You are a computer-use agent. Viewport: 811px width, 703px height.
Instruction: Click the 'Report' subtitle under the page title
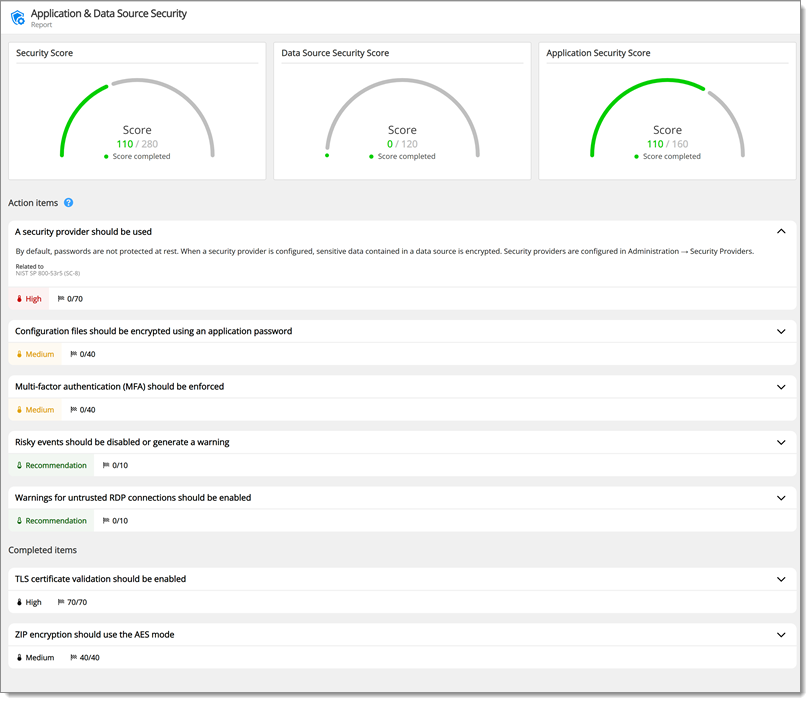(x=41, y=25)
